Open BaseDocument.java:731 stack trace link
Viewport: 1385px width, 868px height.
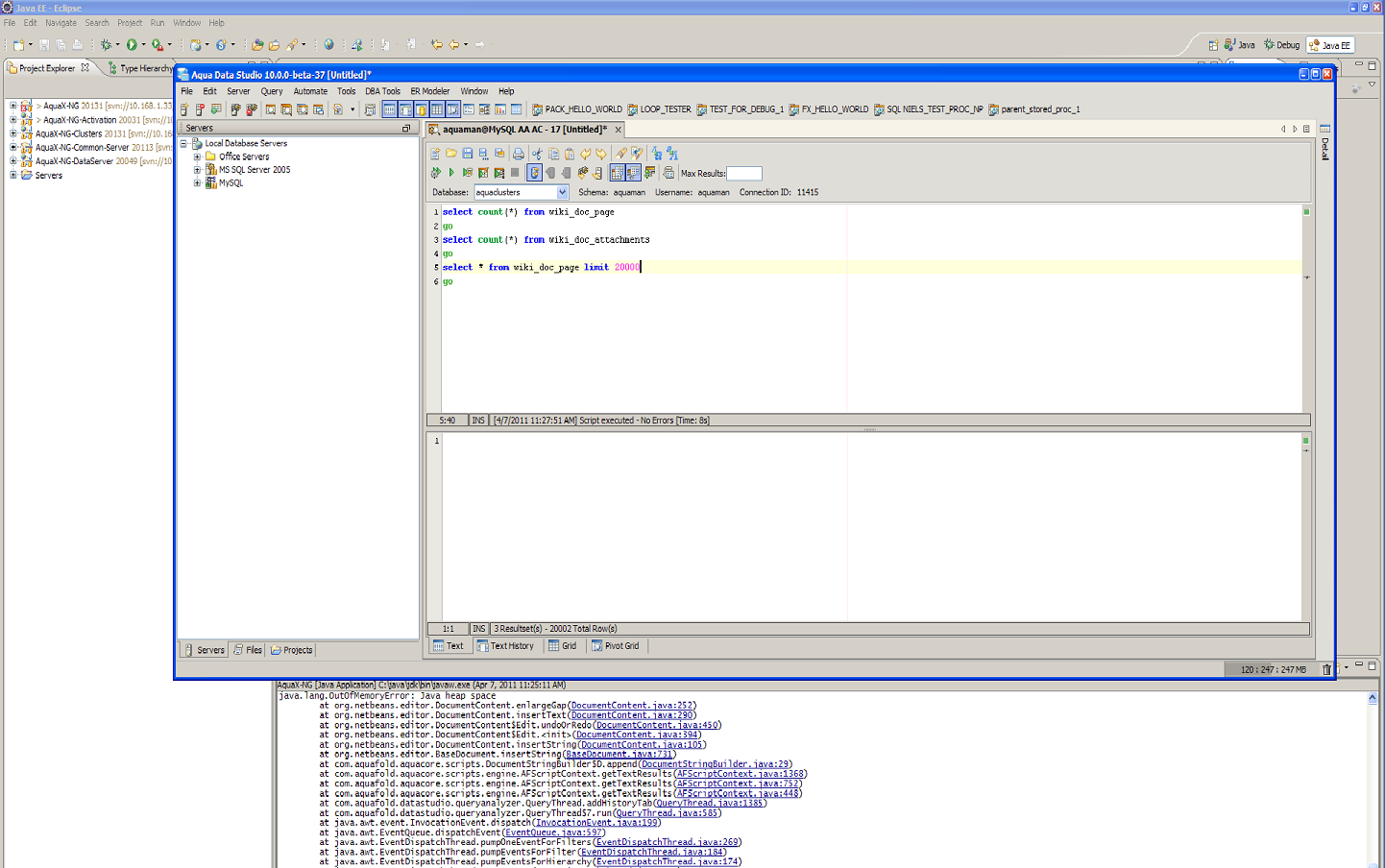tap(620, 755)
